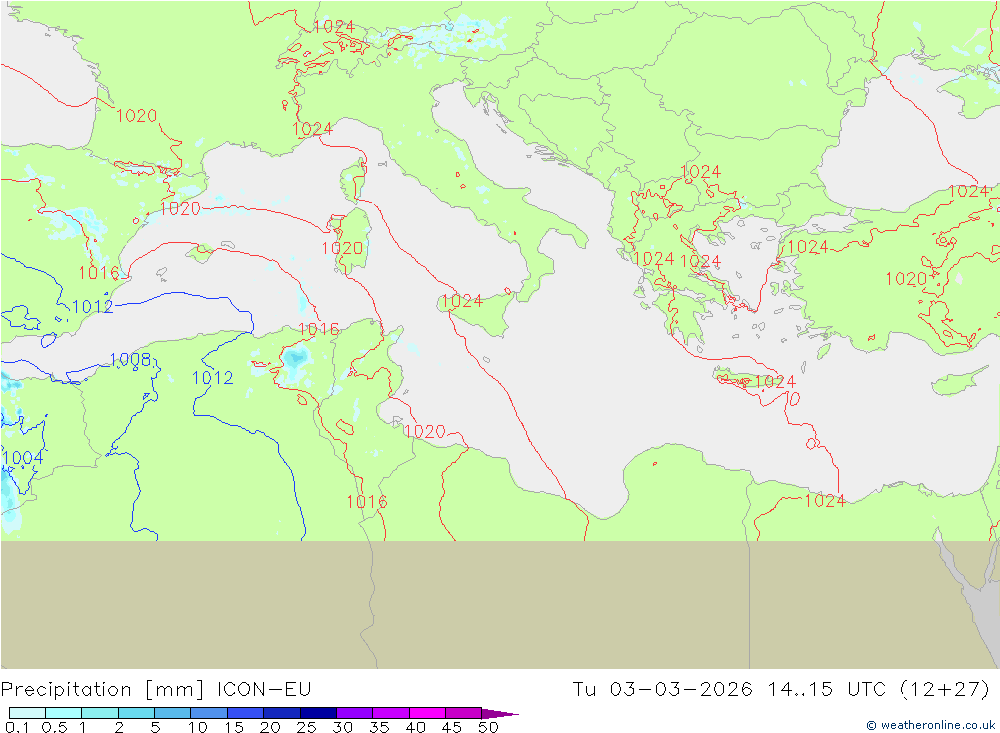Select the 0.5–1 mm legend color box
The height and width of the screenshot is (733, 1000).
click(x=64, y=713)
